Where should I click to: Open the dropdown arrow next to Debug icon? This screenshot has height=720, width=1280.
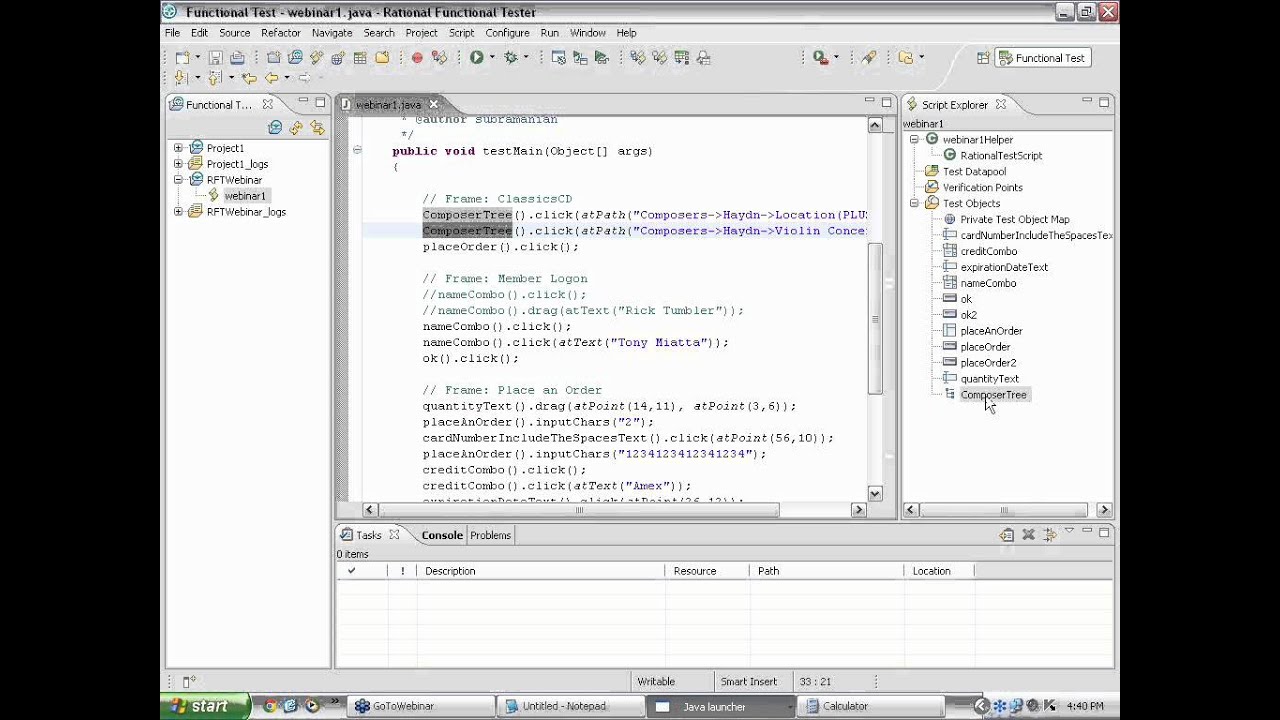tap(526, 58)
